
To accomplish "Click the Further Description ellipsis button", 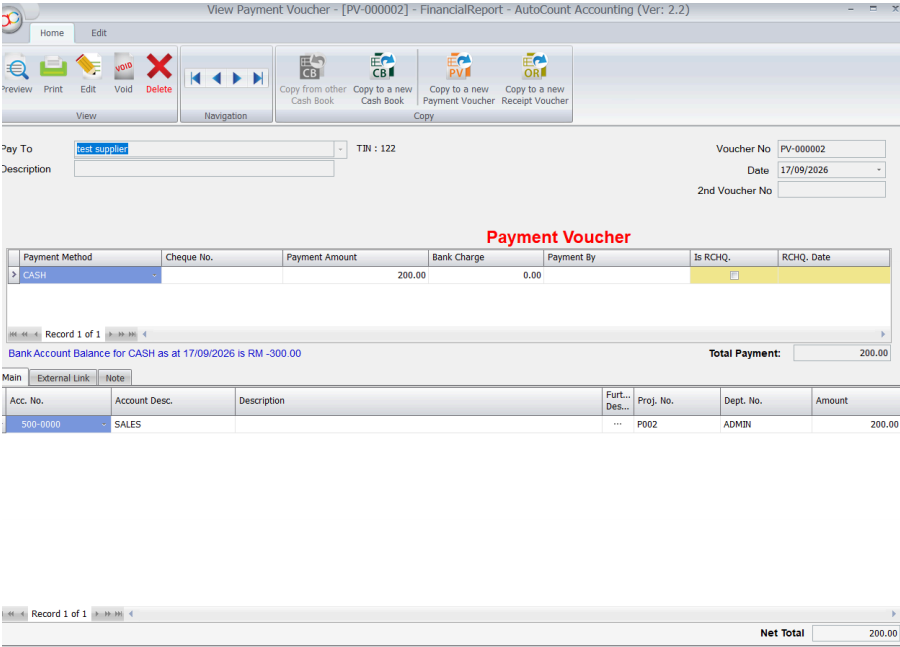I will coord(618,424).
